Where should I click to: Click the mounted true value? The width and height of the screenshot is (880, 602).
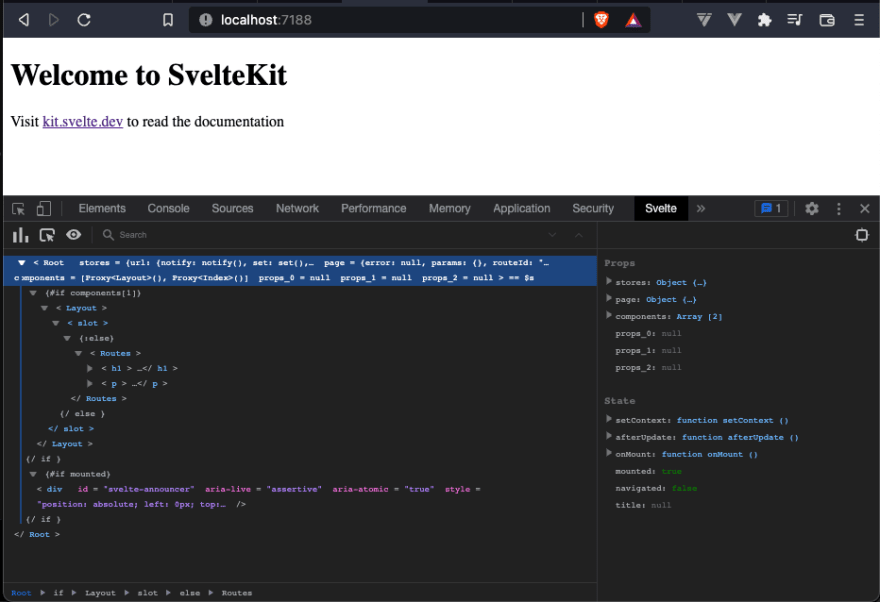tap(671, 471)
